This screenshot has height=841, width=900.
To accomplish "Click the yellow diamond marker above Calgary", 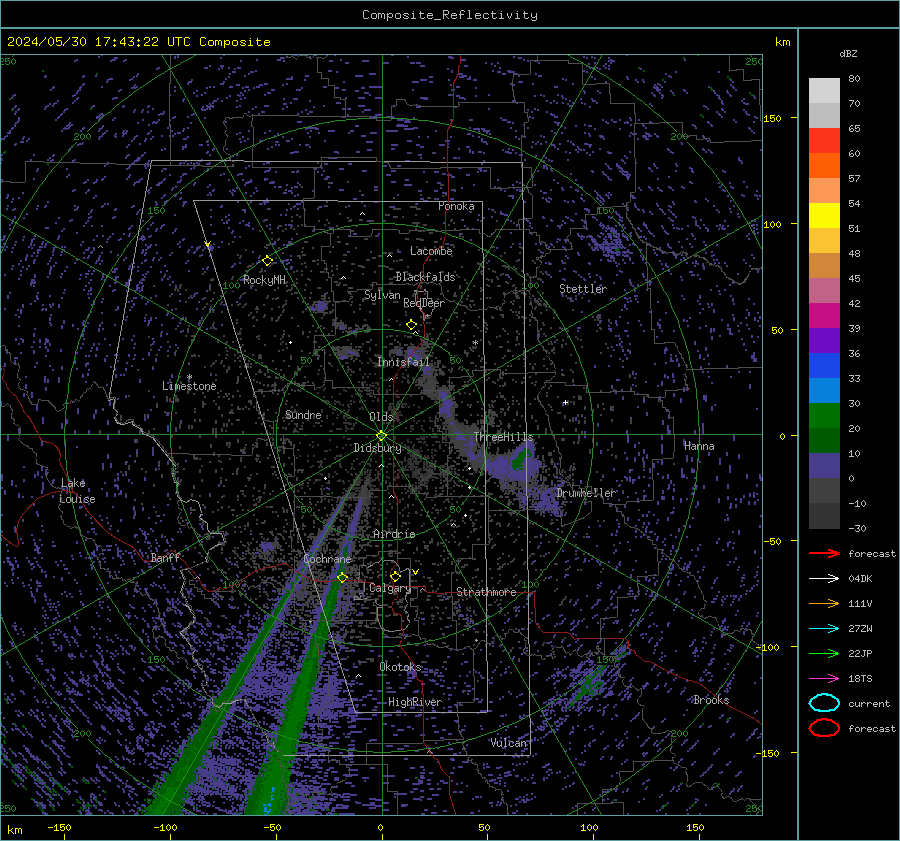I will tap(395, 576).
